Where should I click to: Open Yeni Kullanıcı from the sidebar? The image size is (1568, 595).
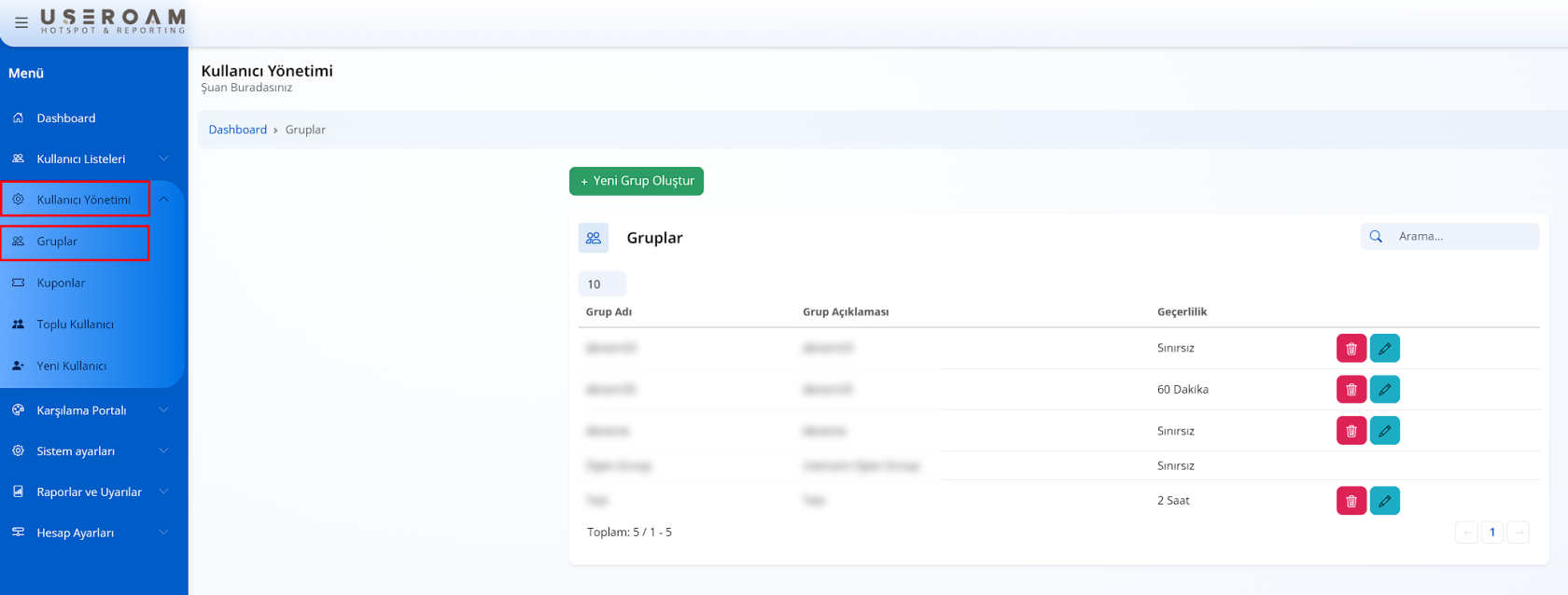coord(71,366)
